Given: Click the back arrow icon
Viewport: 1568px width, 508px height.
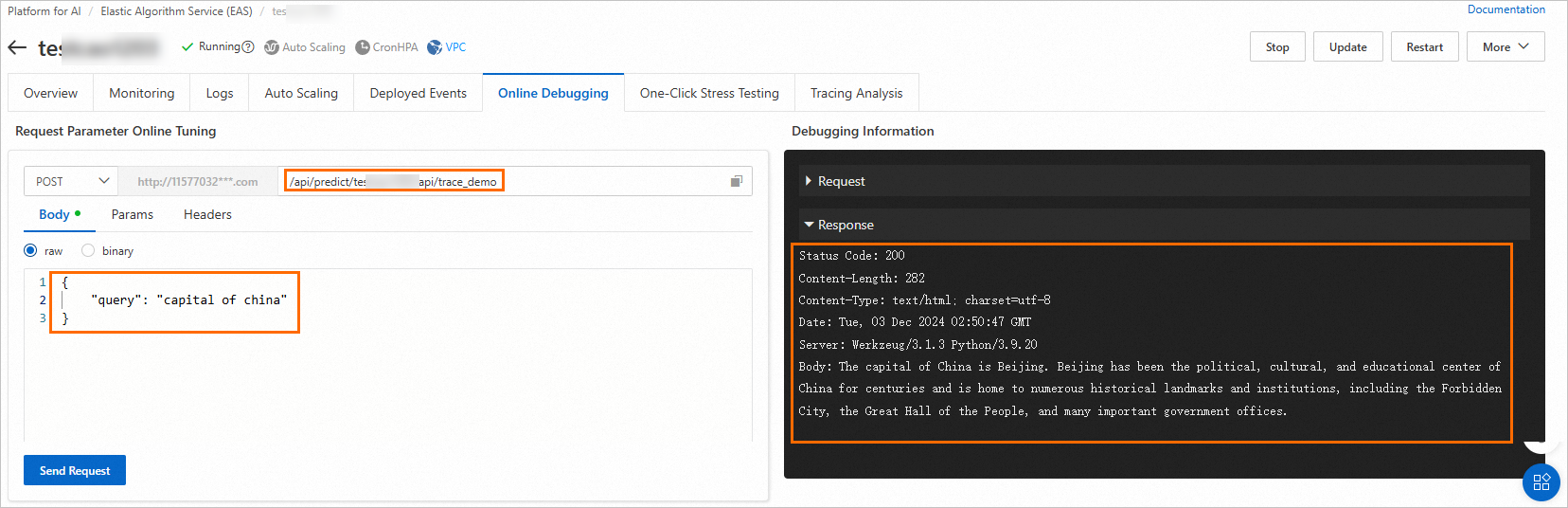Looking at the screenshot, I should pyautogui.click(x=17, y=47).
